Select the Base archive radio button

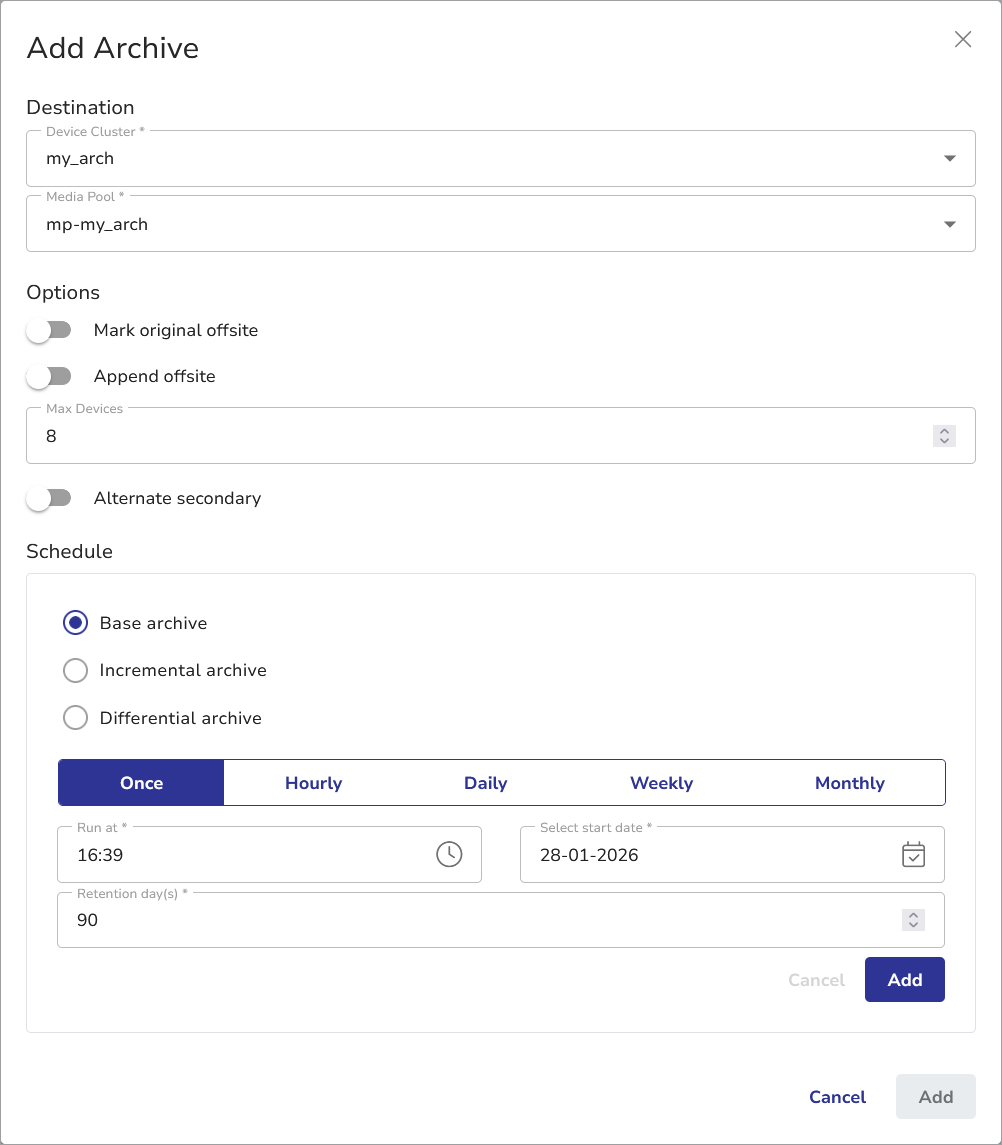(x=75, y=623)
